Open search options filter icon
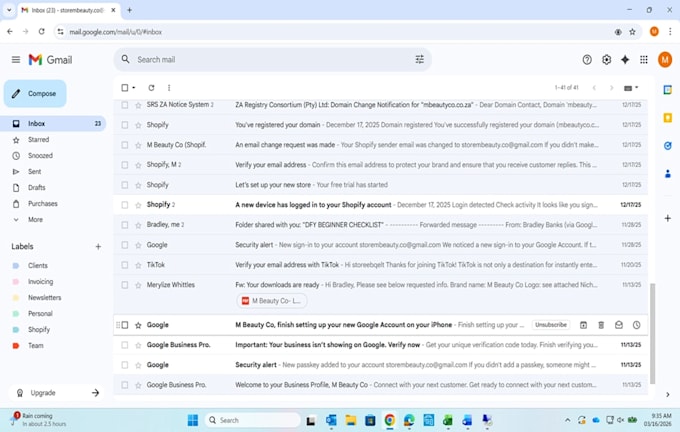The width and height of the screenshot is (680, 432). (419, 59)
